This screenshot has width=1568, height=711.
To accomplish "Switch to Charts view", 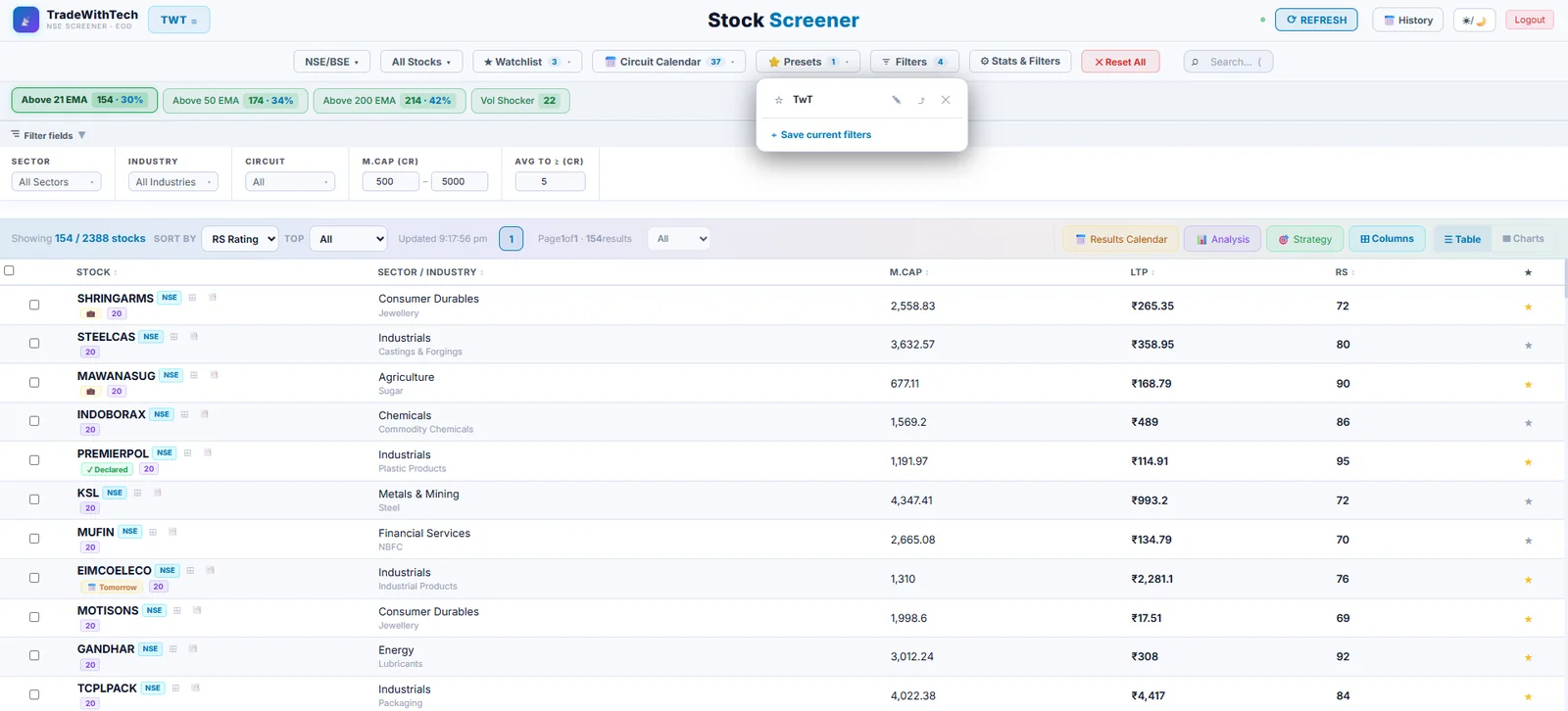I will coord(1523,239).
